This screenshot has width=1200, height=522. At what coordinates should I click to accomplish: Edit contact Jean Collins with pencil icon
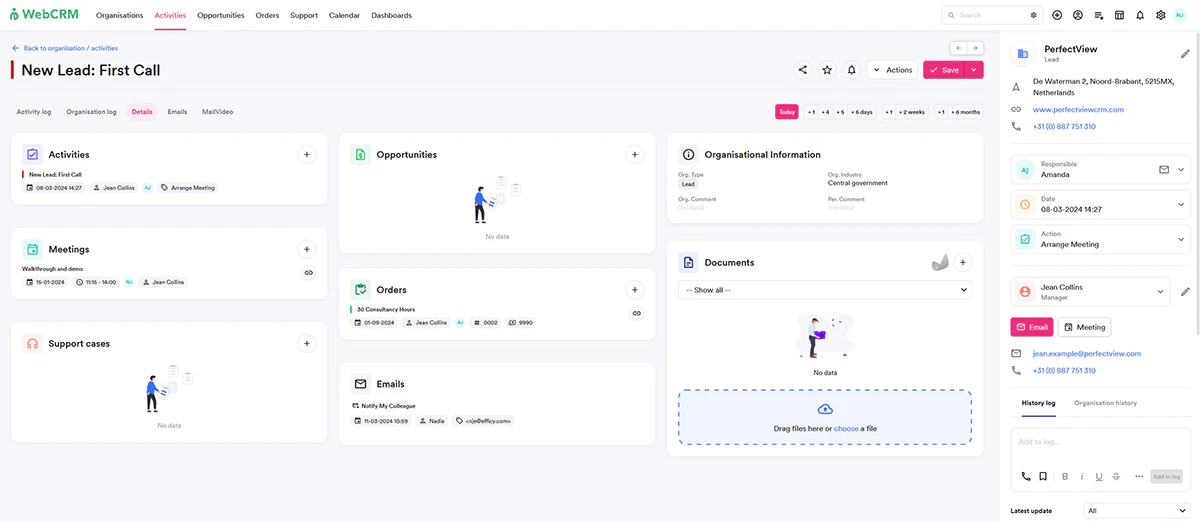coord(1185,292)
